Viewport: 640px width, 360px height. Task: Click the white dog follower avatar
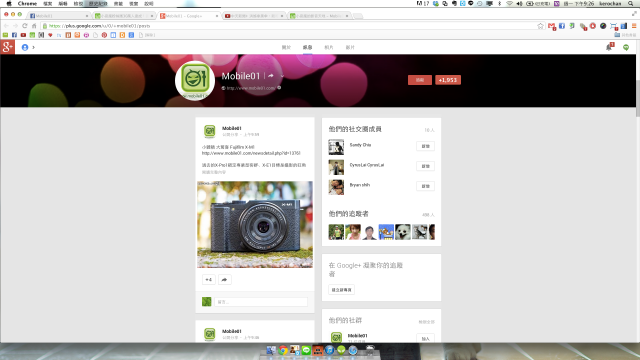(x=402, y=232)
